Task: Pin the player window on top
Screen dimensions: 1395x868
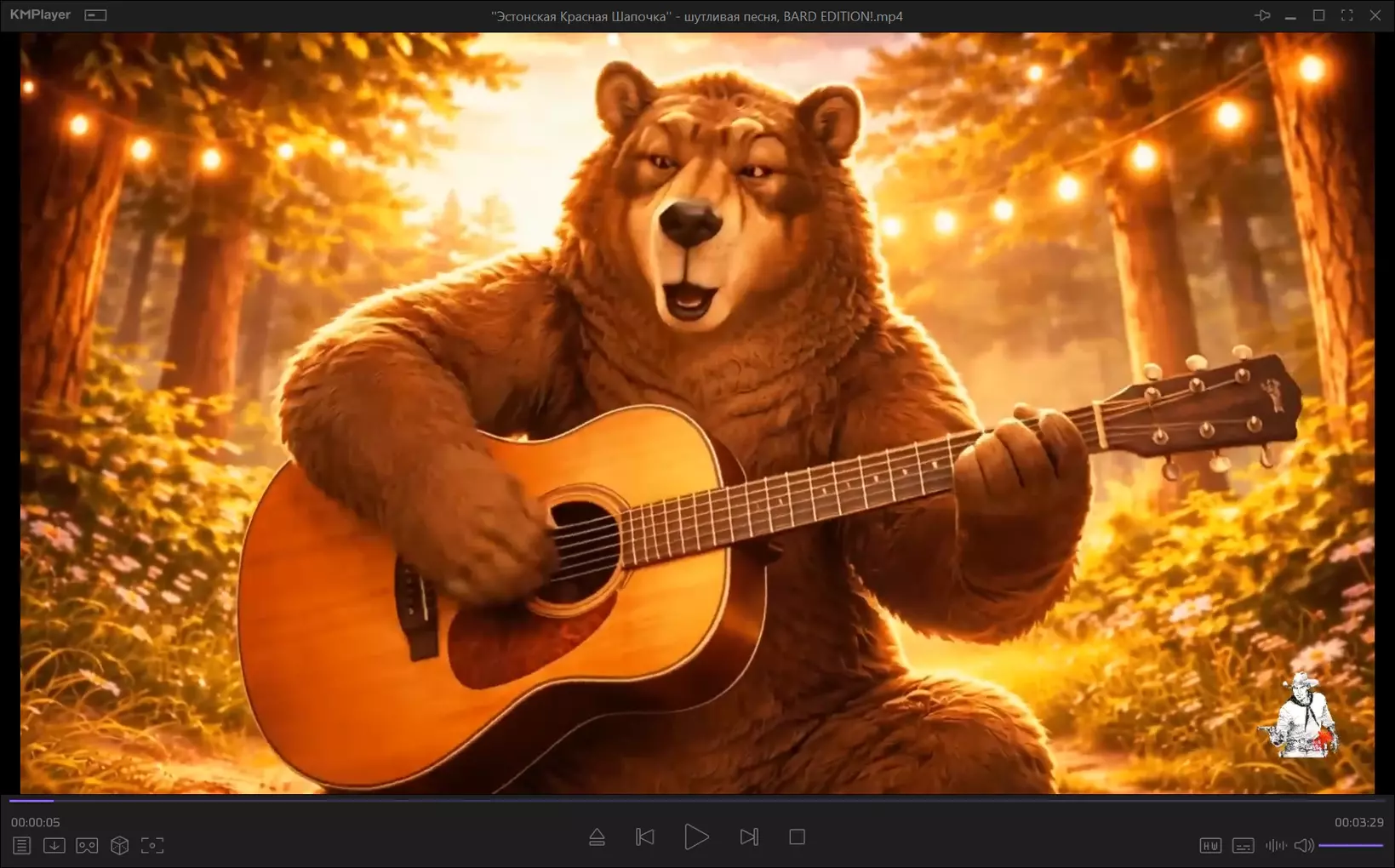Action: [1262, 15]
